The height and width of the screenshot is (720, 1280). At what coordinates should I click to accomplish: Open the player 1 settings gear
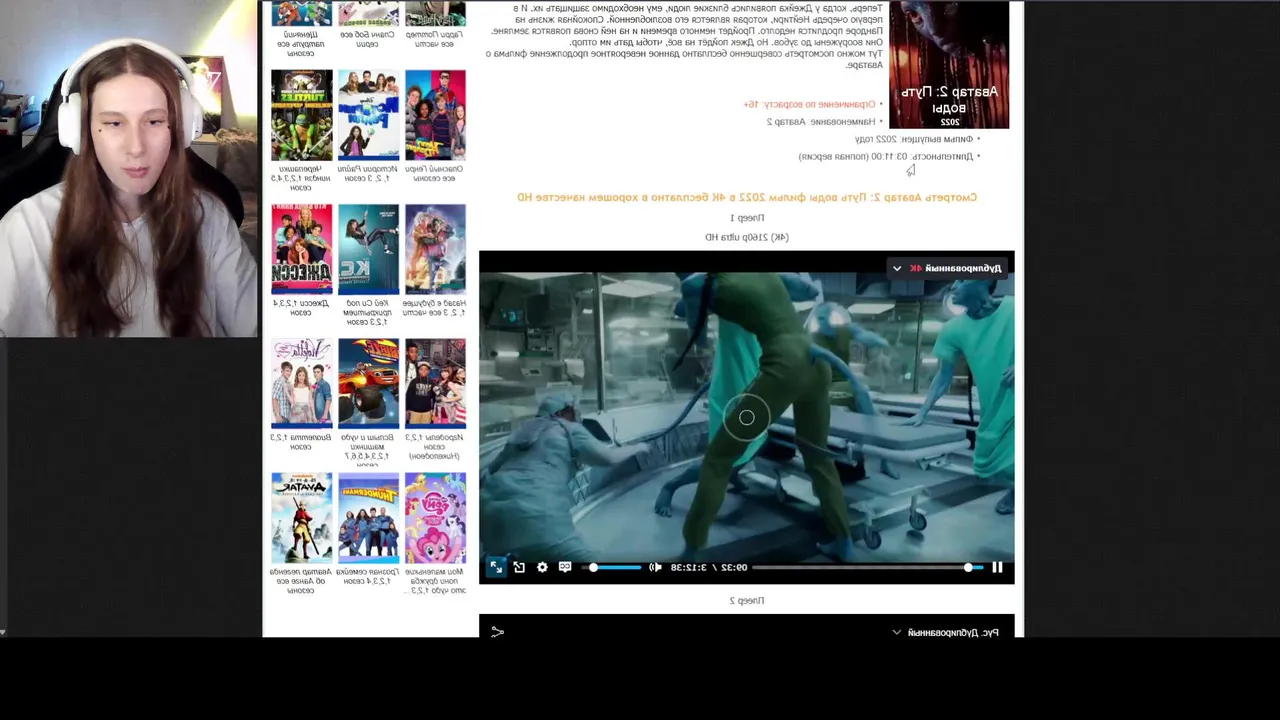click(542, 567)
